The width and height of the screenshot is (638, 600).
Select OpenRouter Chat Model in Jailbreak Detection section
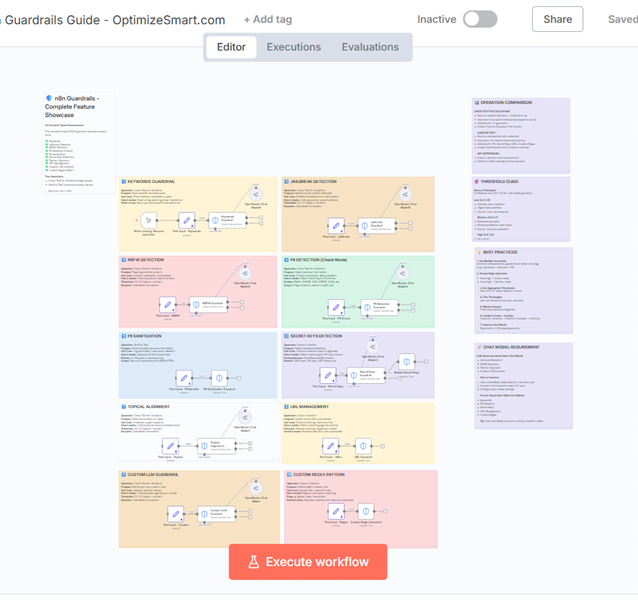coord(405,194)
